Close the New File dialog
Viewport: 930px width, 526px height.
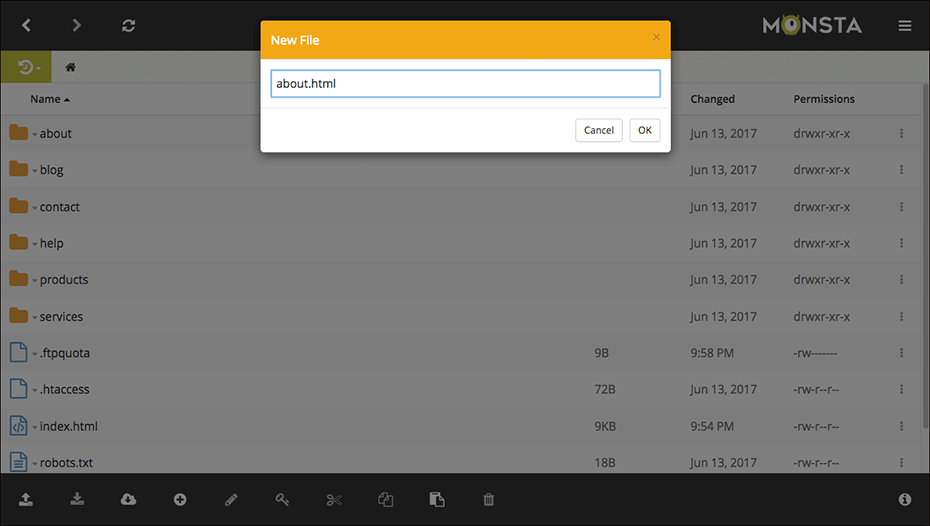[656, 37]
